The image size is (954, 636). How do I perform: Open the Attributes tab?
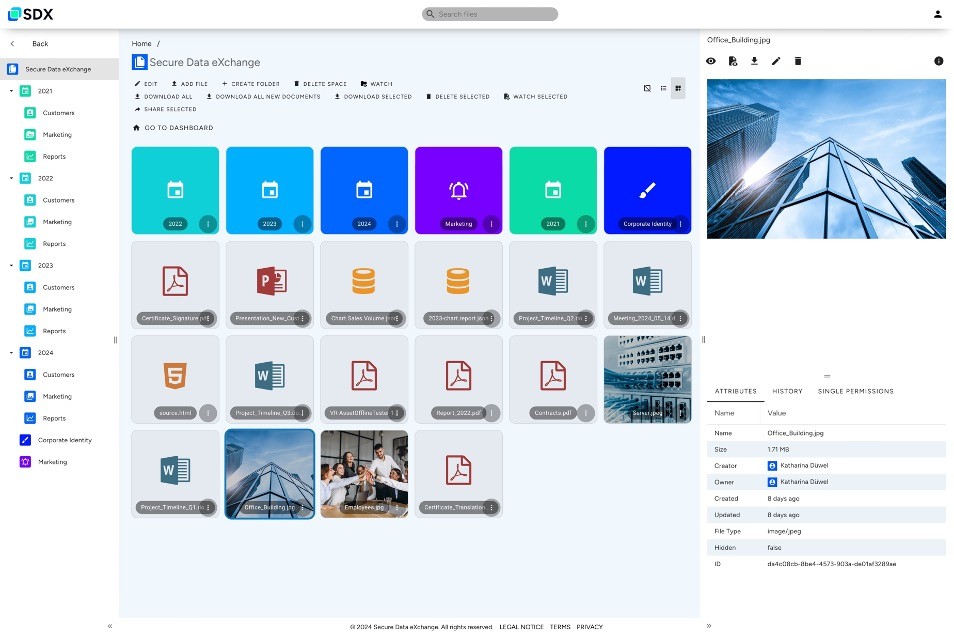coord(736,391)
